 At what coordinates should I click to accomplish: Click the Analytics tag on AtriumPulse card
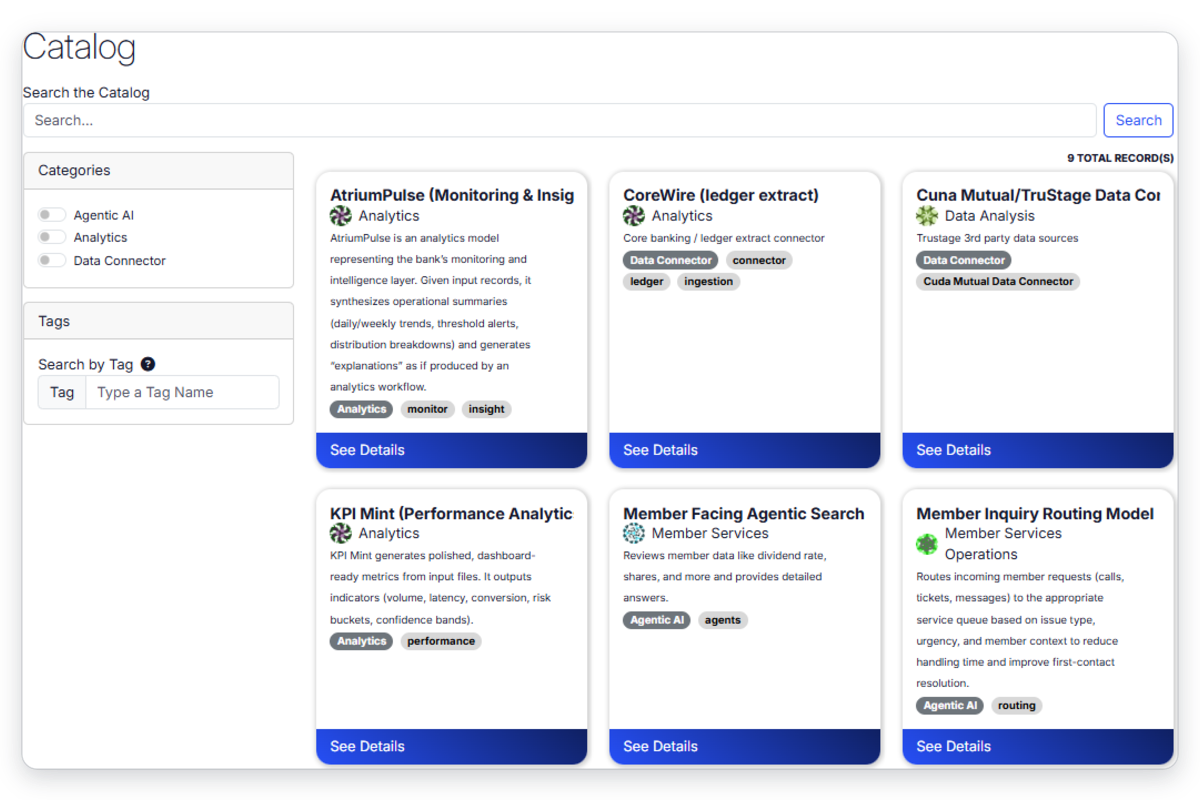tap(361, 409)
